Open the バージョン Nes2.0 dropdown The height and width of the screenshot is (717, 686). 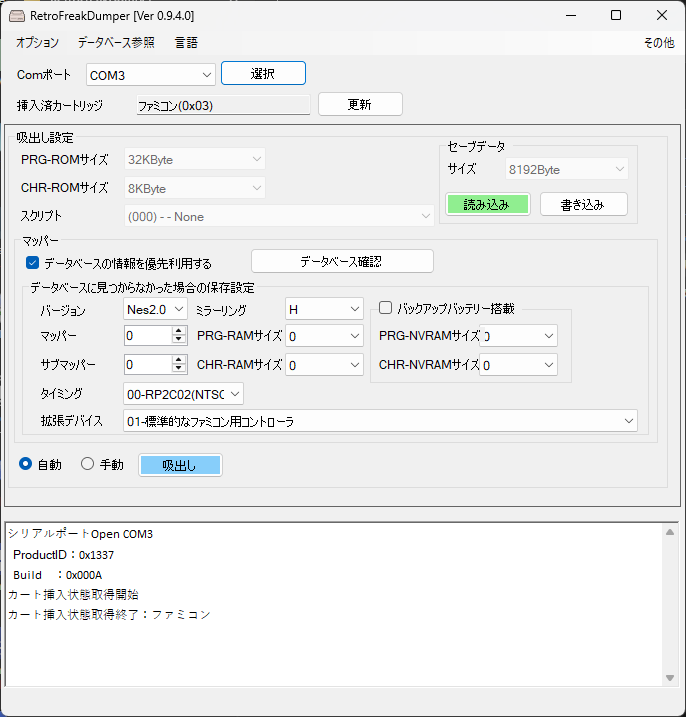point(155,309)
